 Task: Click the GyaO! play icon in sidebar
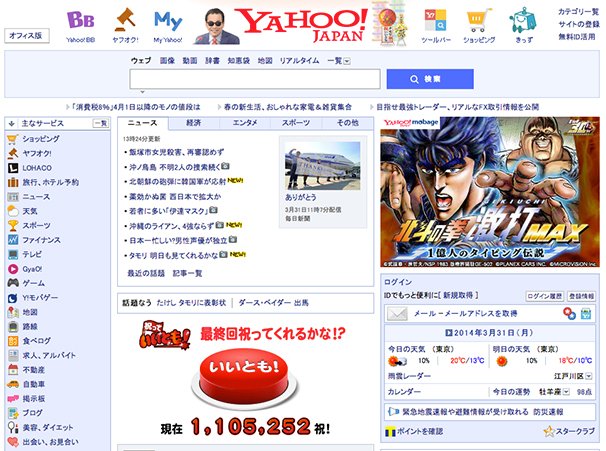click(13, 269)
